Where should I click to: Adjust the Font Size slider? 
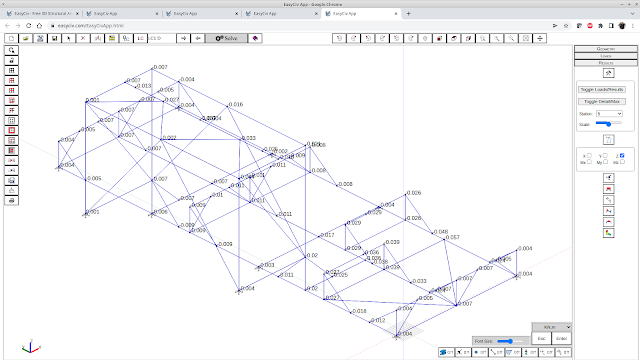(x=510, y=341)
